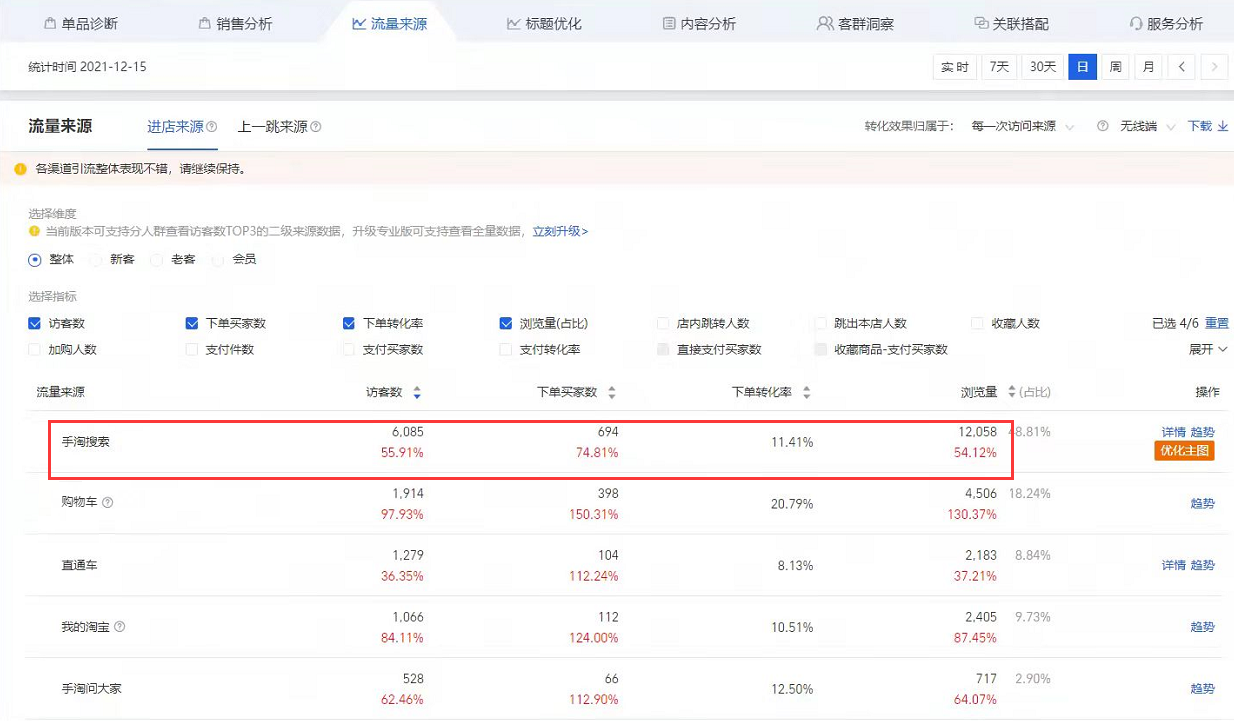
Task: Click the question mark beside 进店来源
Action: tap(213, 127)
